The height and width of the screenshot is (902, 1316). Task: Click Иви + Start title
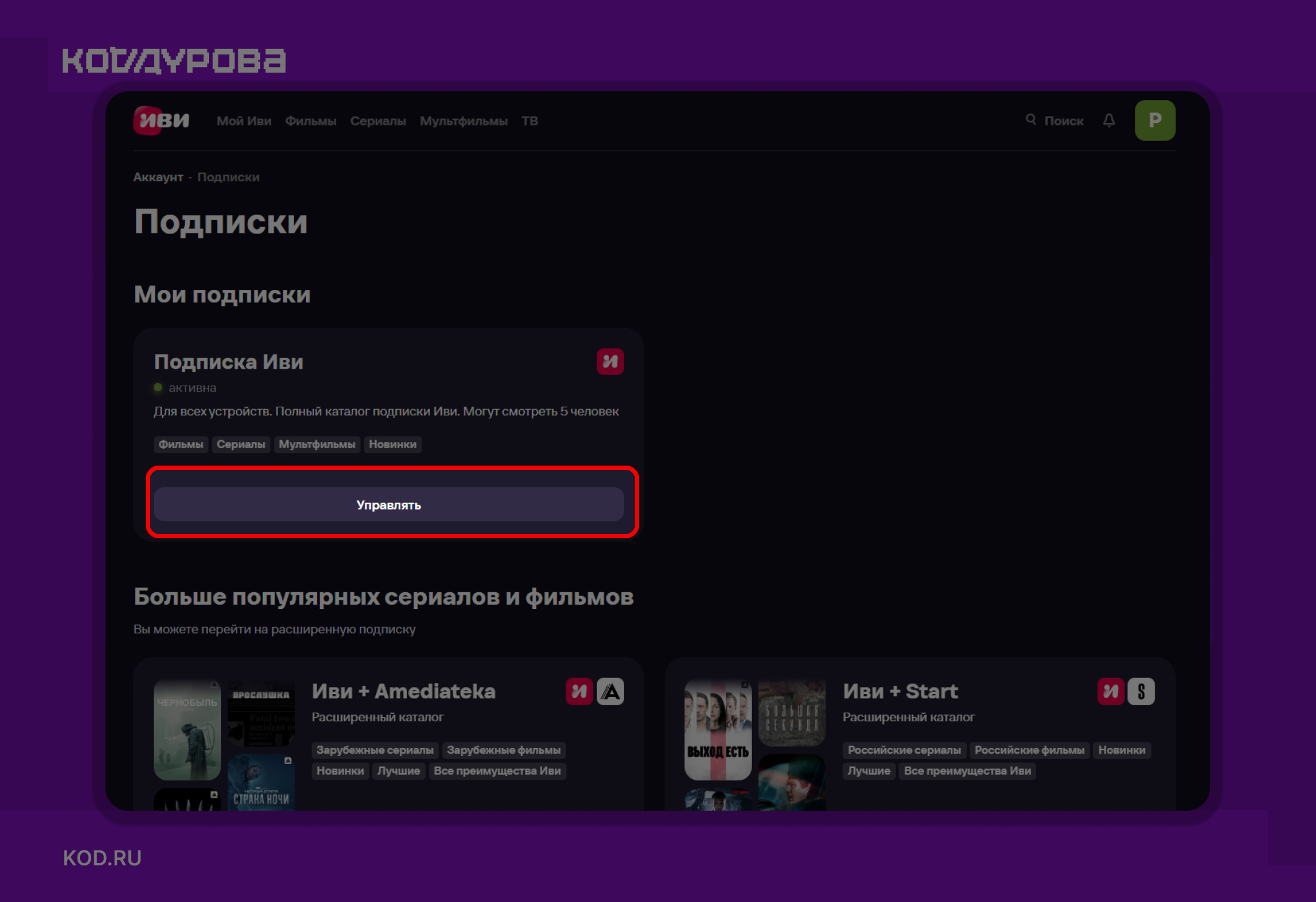click(x=900, y=691)
